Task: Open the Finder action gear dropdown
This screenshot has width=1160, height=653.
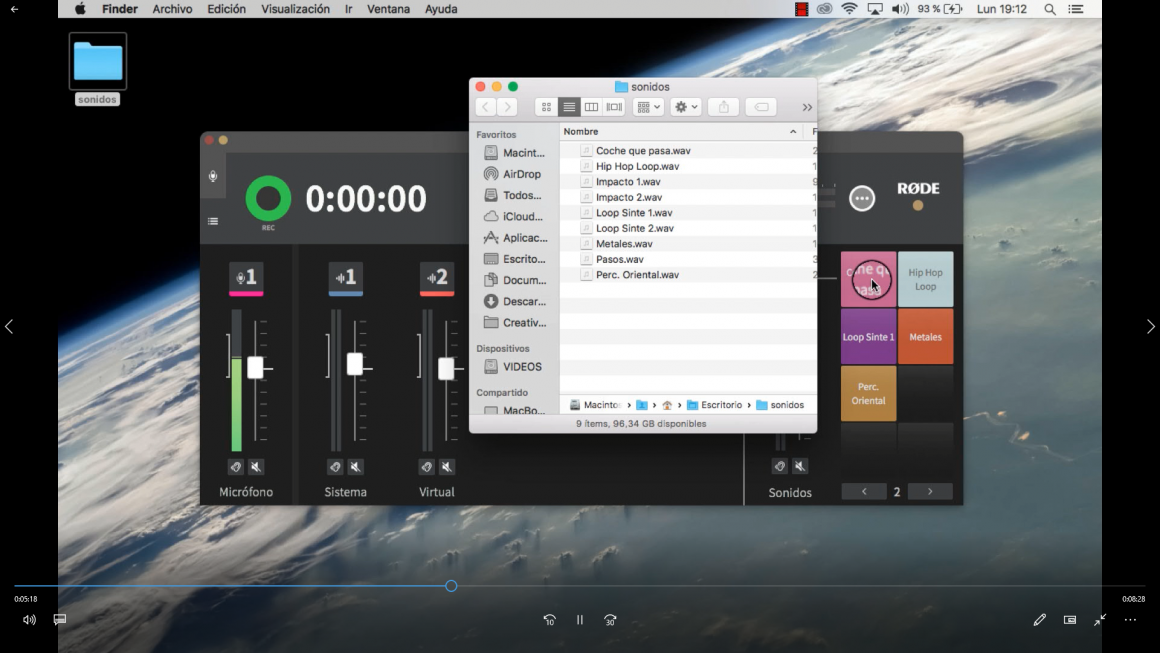Action: tap(685, 107)
